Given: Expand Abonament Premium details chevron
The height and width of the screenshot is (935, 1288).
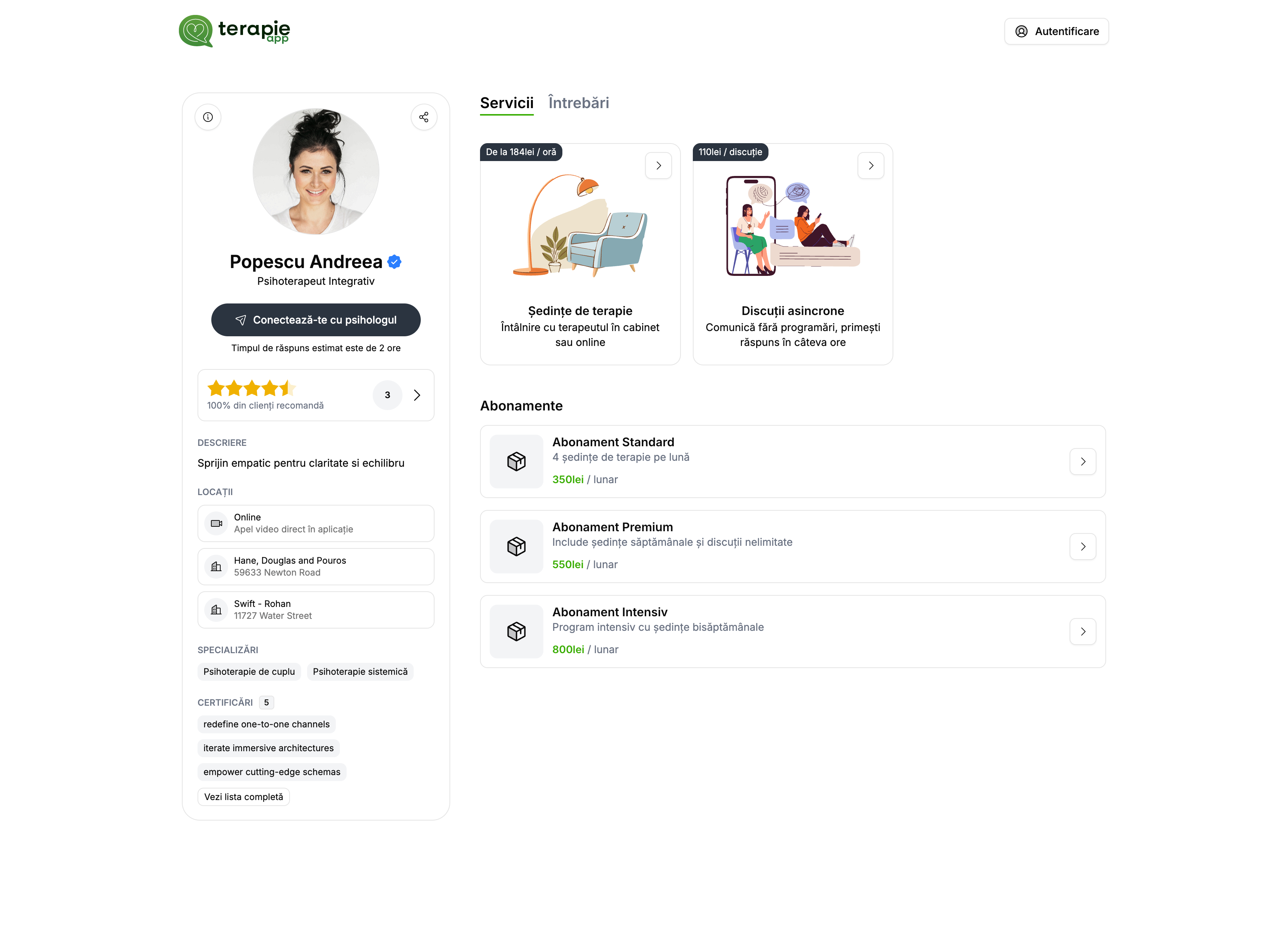Looking at the screenshot, I should [x=1082, y=547].
